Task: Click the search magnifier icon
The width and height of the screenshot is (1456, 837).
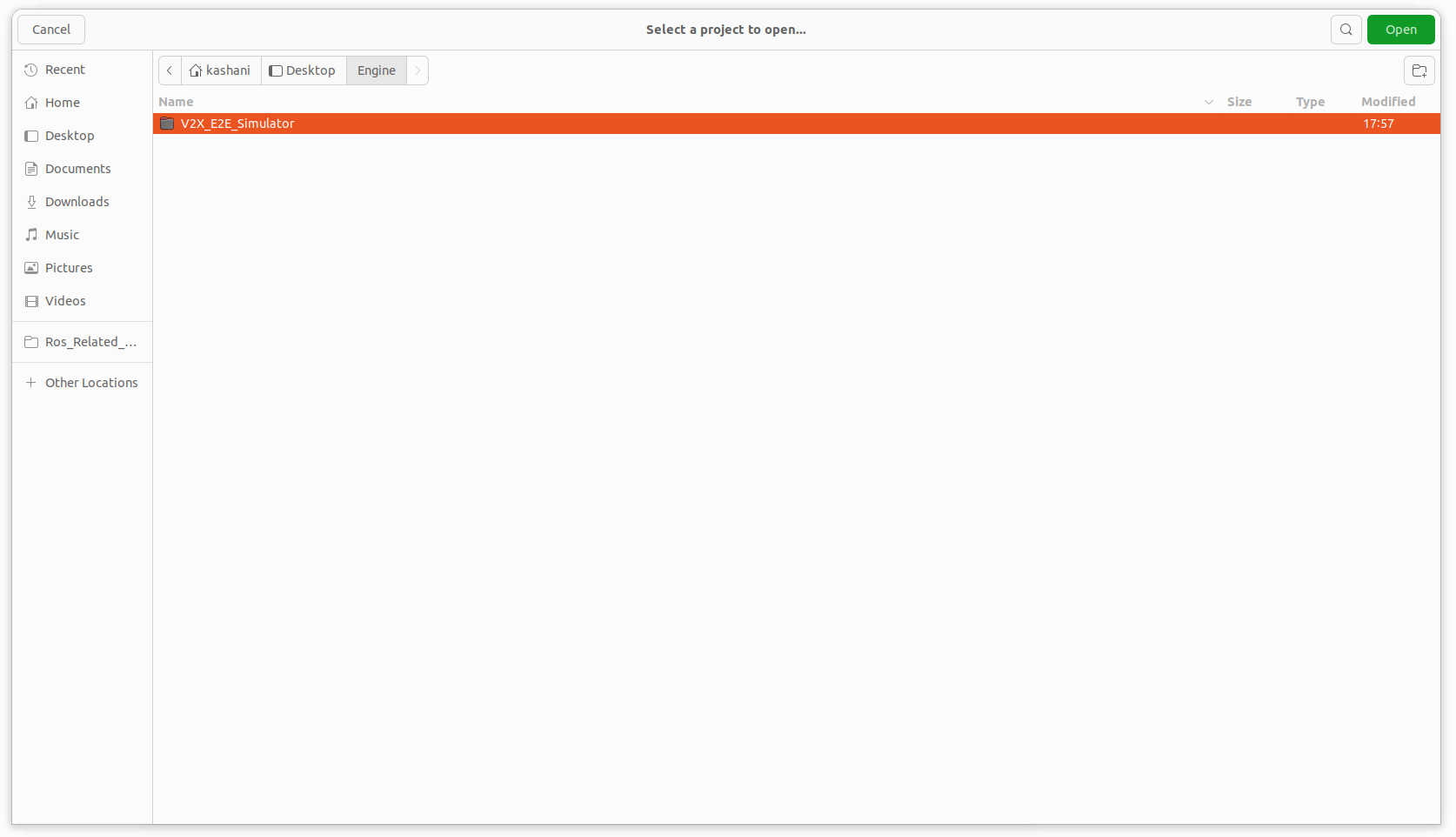Action: [1346, 30]
